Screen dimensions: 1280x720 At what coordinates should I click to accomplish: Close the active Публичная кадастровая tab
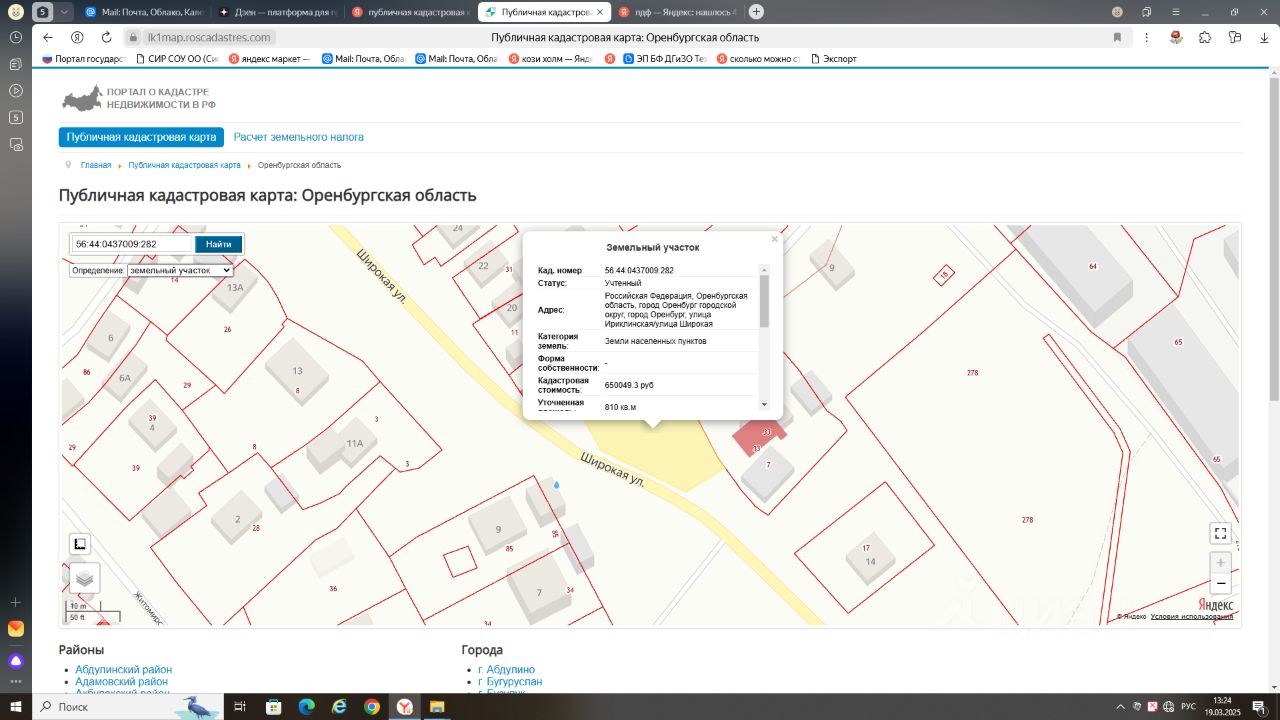(x=598, y=12)
